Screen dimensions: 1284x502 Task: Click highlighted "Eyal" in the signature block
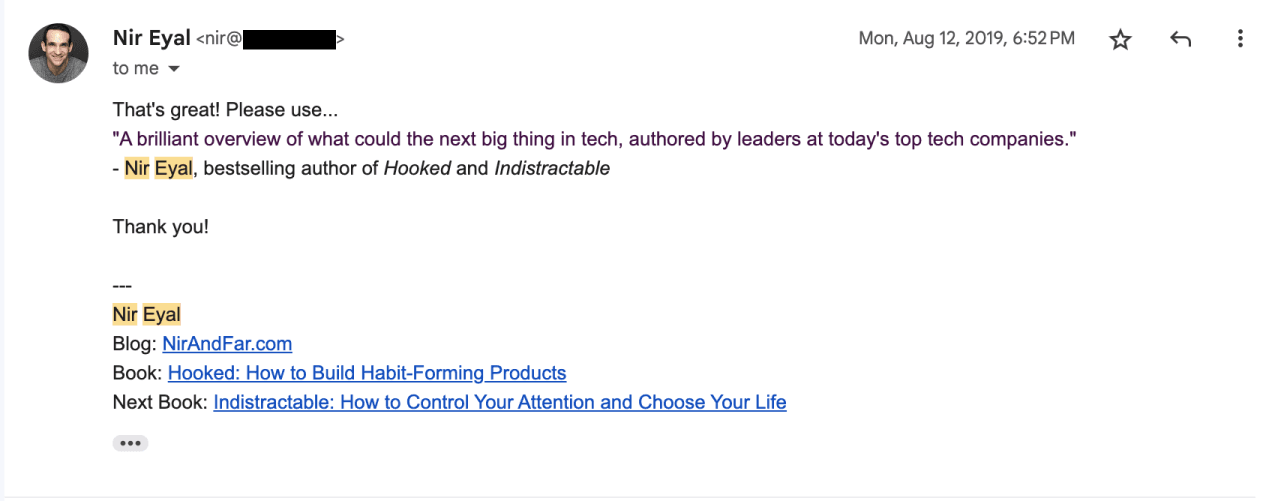(162, 315)
